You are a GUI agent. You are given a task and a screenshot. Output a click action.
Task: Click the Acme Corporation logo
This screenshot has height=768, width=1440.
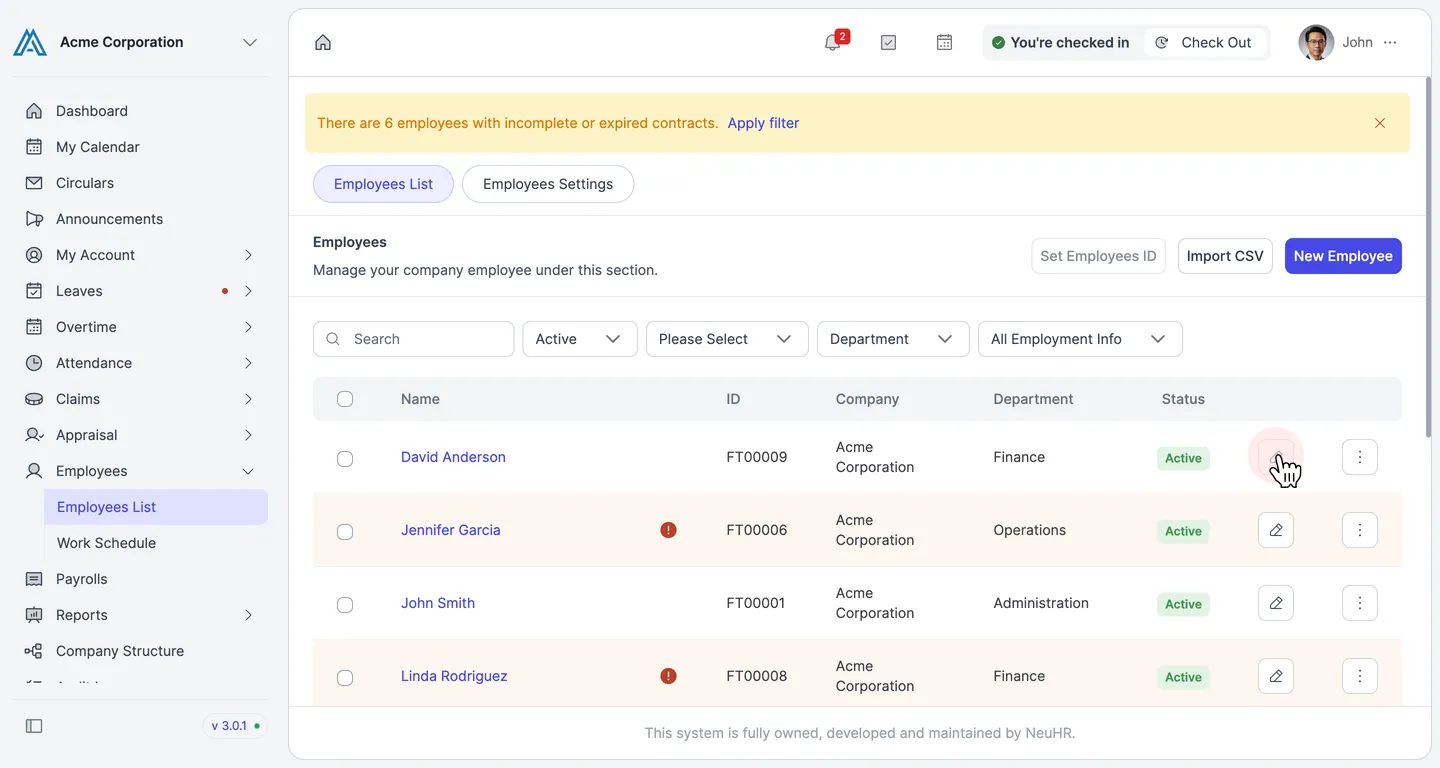coord(30,42)
